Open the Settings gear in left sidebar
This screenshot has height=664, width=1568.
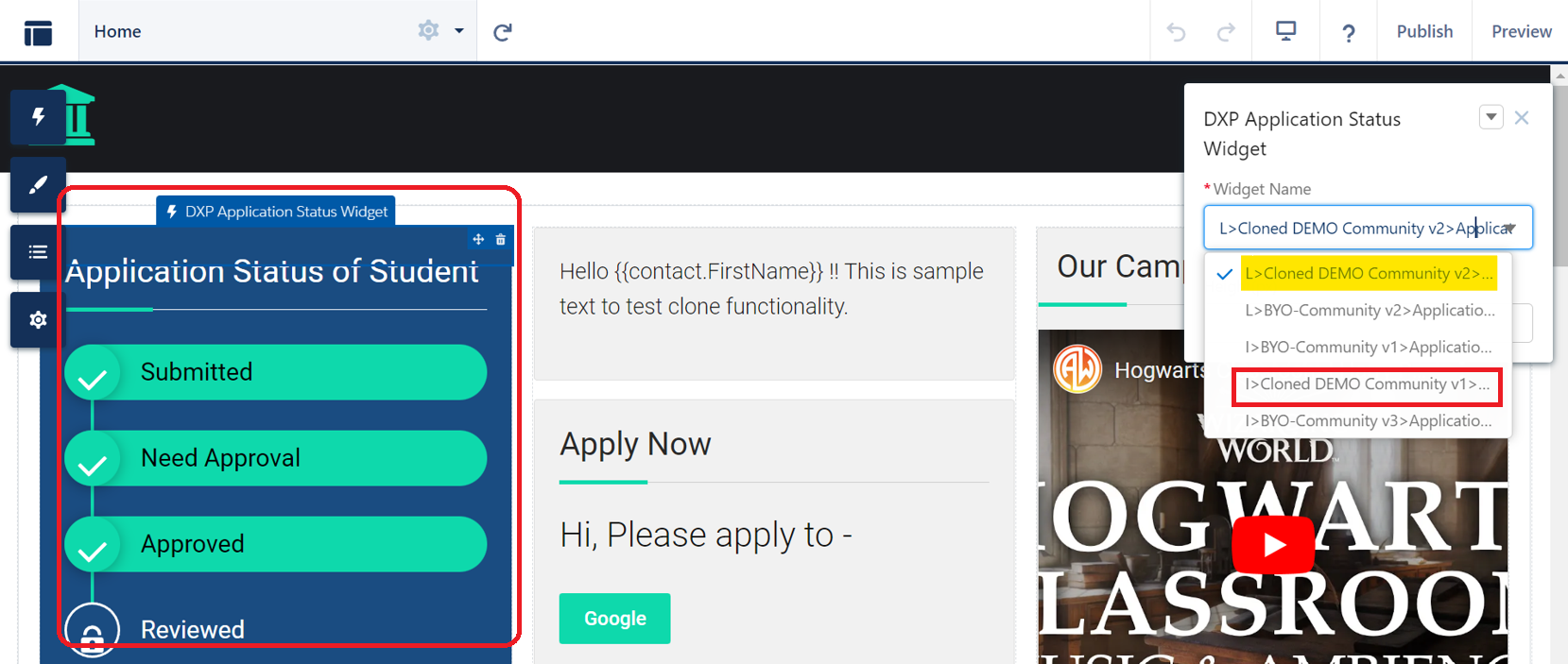click(x=38, y=320)
